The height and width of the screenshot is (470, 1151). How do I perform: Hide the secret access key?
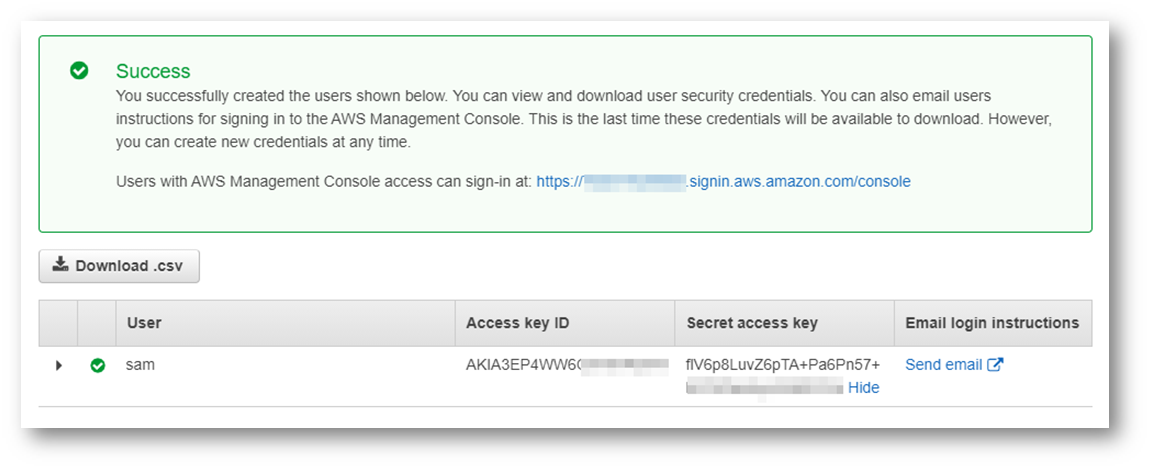(x=863, y=388)
